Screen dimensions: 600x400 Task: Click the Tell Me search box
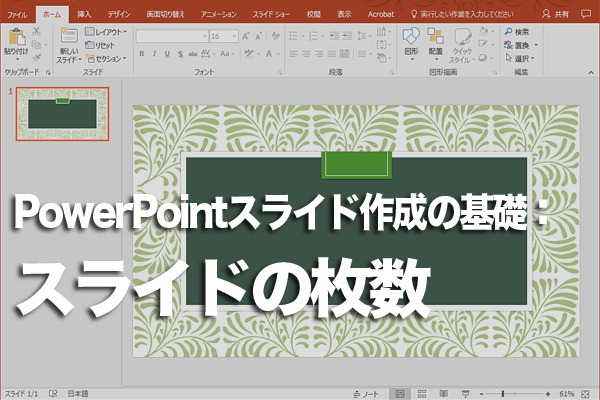462,15
